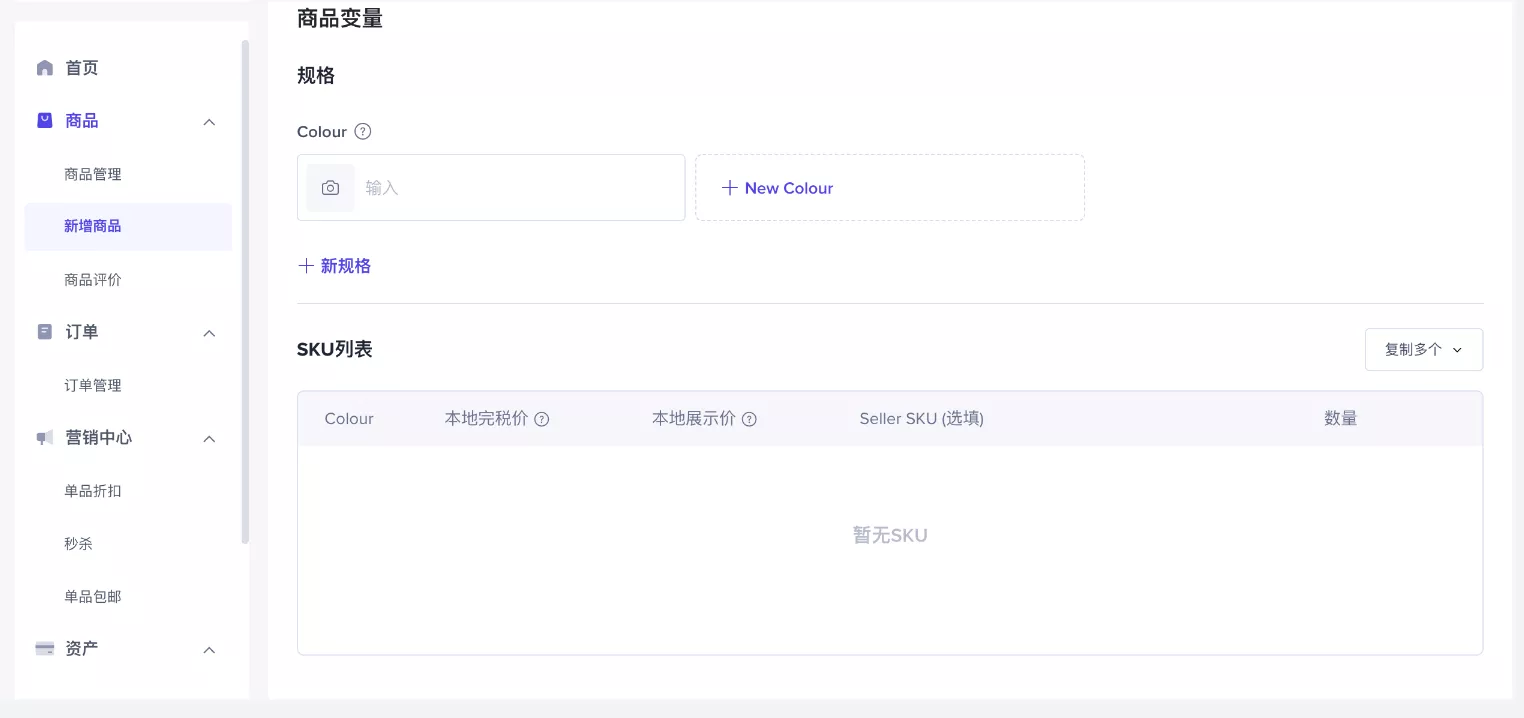This screenshot has width=1524, height=718.
Task: Click the card icon beside 资产
Action: pyautogui.click(x=45, y=649)
